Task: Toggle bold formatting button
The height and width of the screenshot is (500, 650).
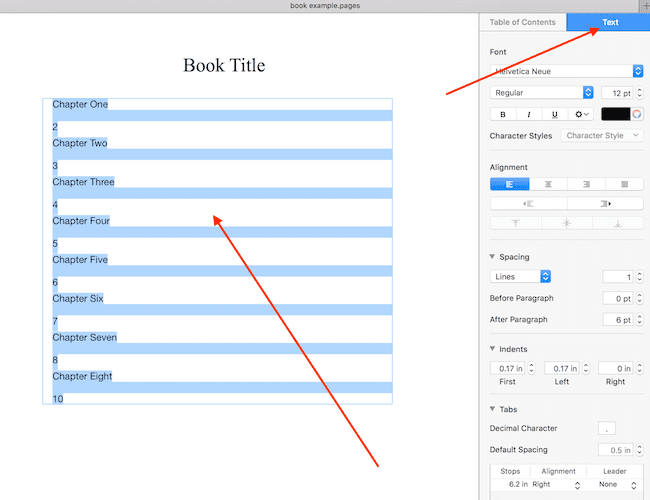Action: tap(503, 114)
